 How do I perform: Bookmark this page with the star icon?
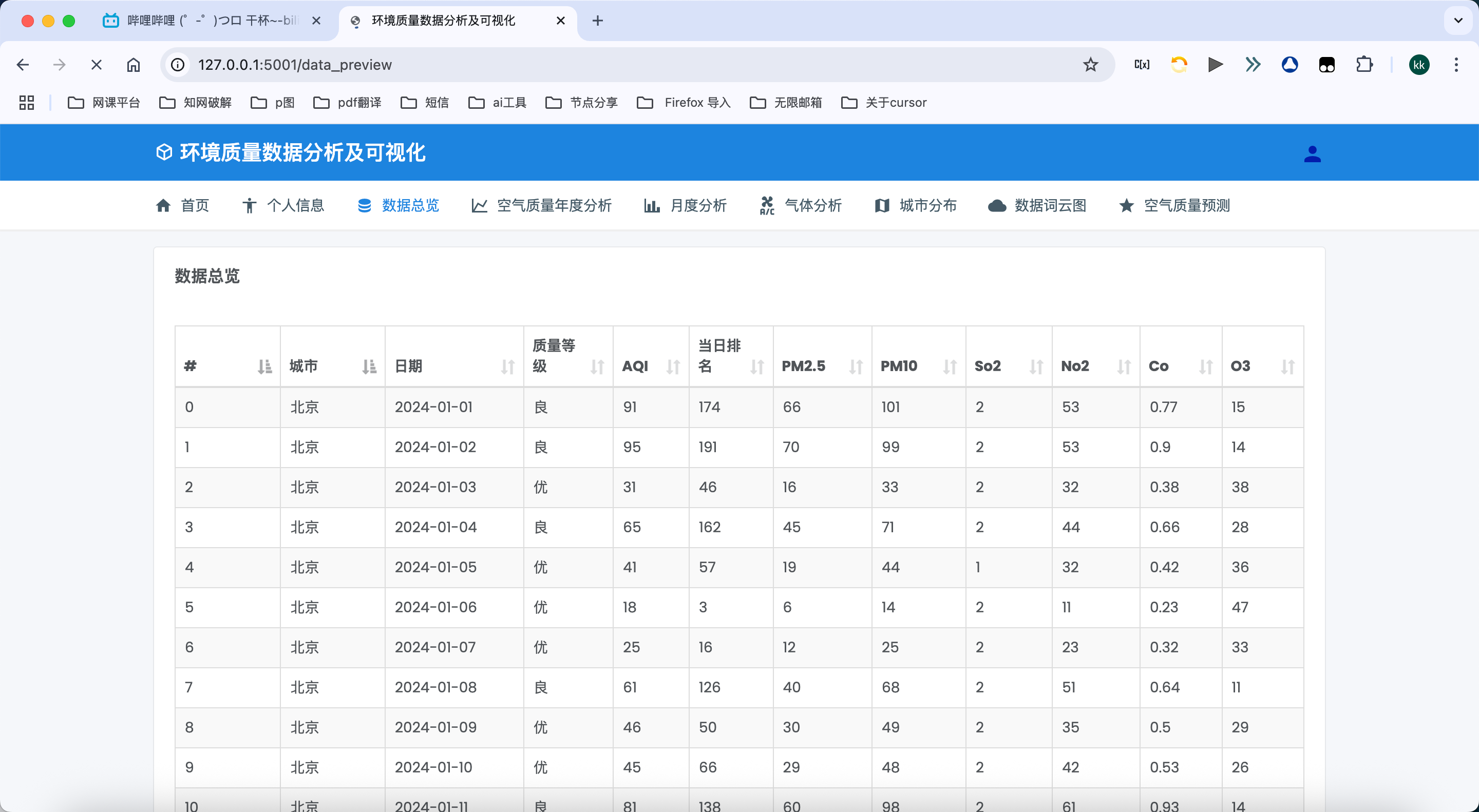[1090, 65]
